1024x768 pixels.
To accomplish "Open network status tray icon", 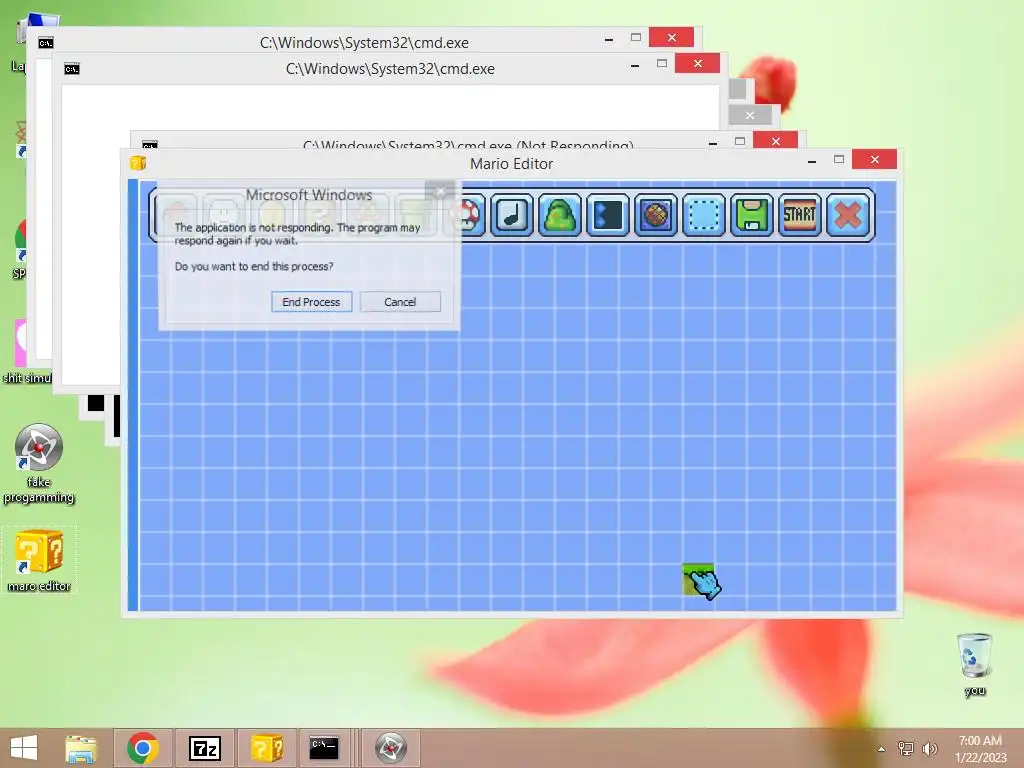I will (906, 748).
